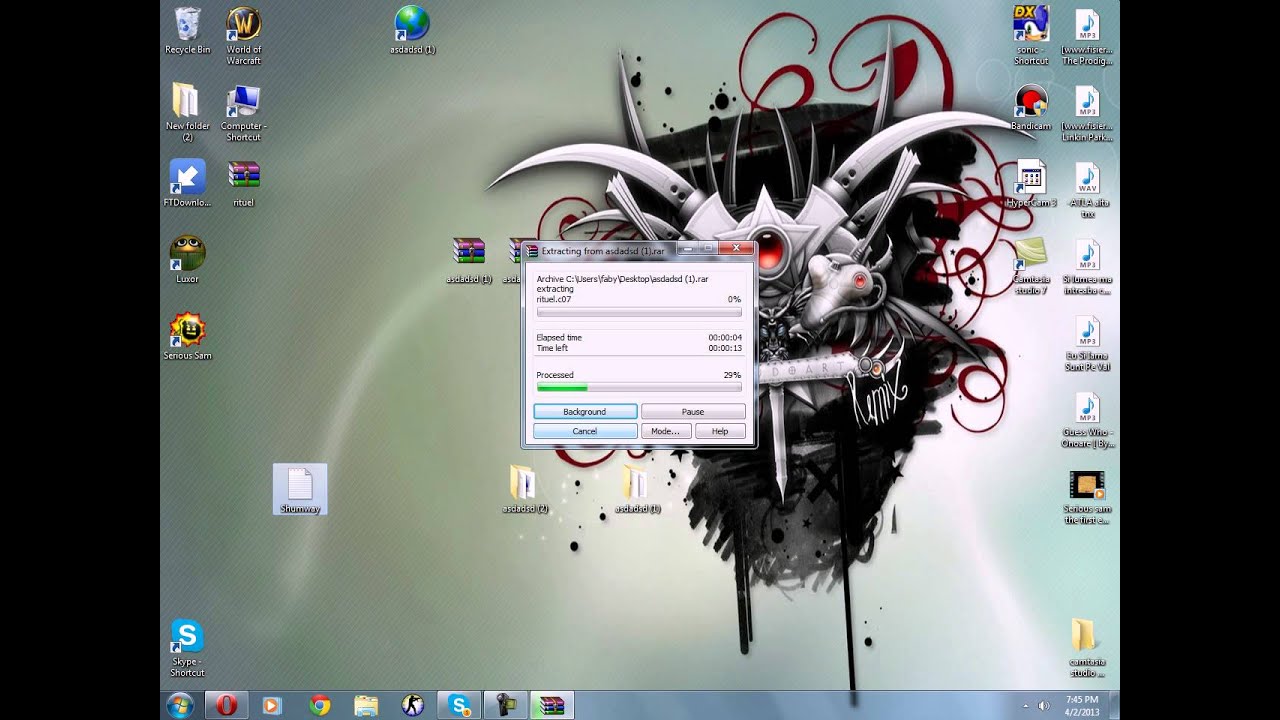
Task: Open Skype from the taskbar
Action: point(460,705)
